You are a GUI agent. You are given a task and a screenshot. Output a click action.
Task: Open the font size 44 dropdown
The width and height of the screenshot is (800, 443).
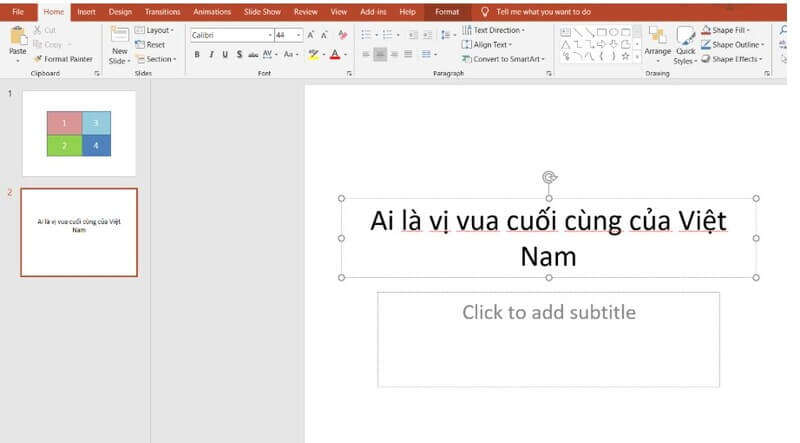298,35
